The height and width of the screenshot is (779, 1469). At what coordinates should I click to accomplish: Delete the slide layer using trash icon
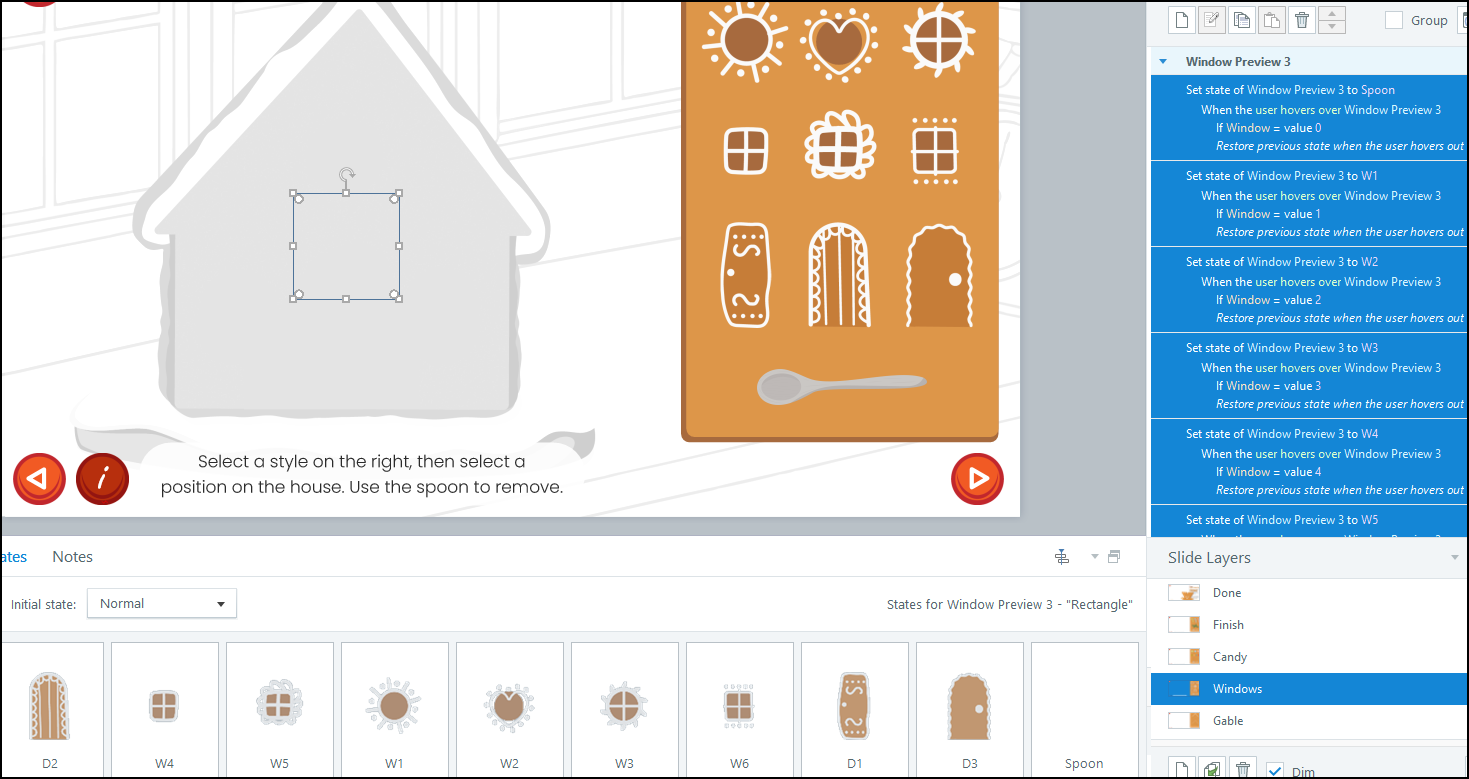(x=1243, y=769)
